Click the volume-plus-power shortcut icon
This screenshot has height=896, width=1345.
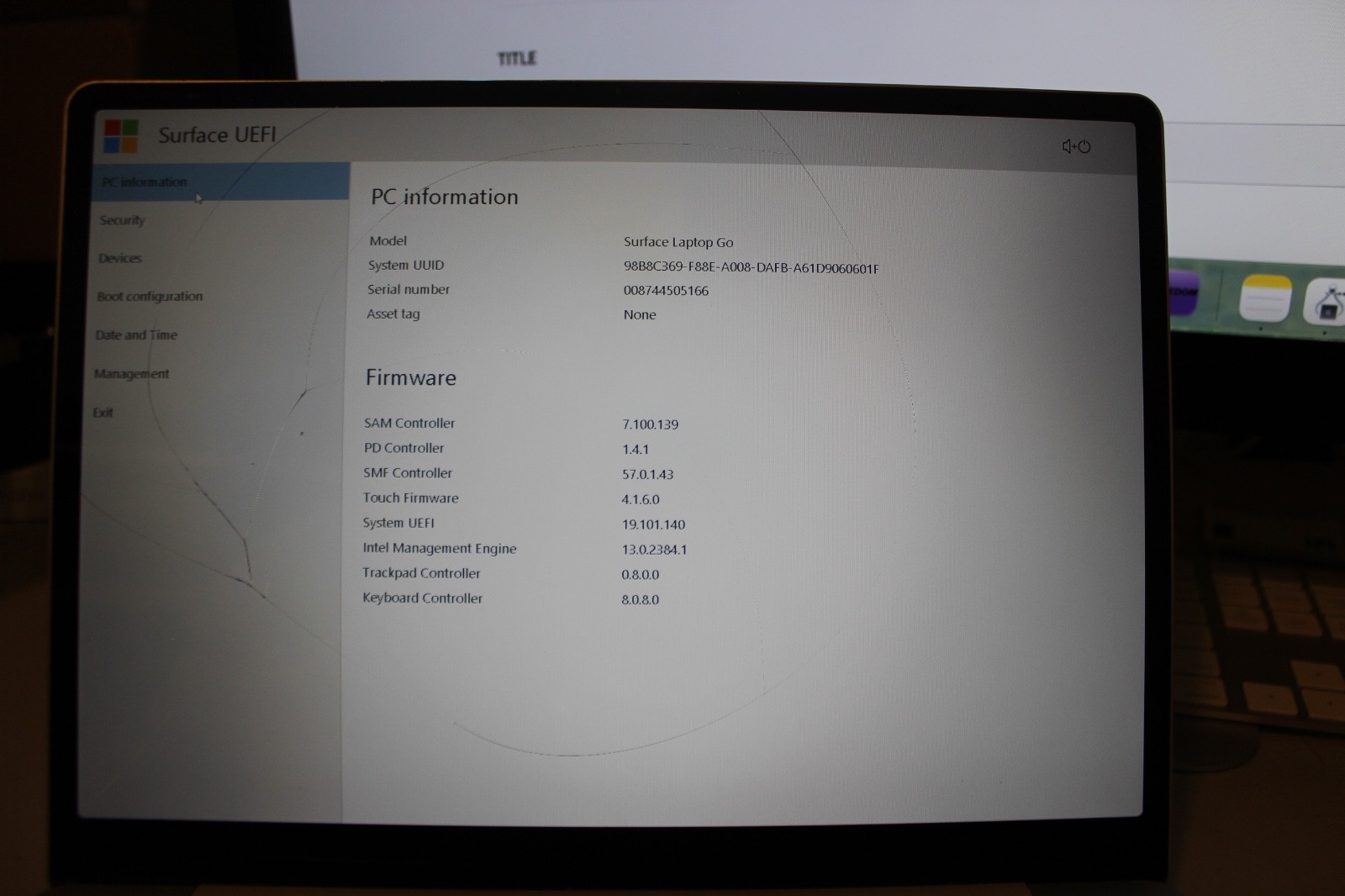pos(1076,146)
